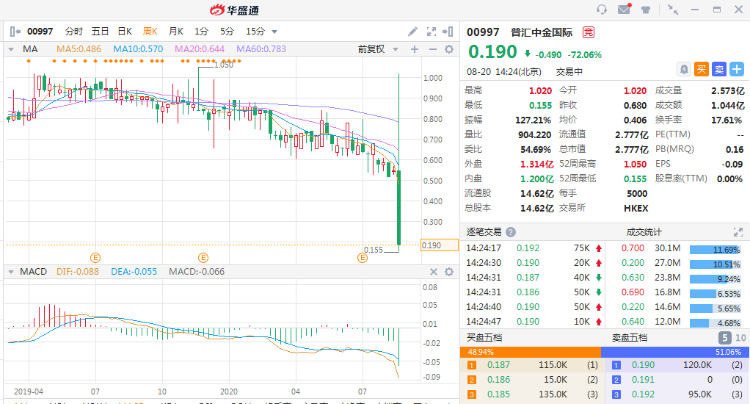Click the E event marker near 2020
The width and height of the screenshot is (750, 404).
[203, 258]
